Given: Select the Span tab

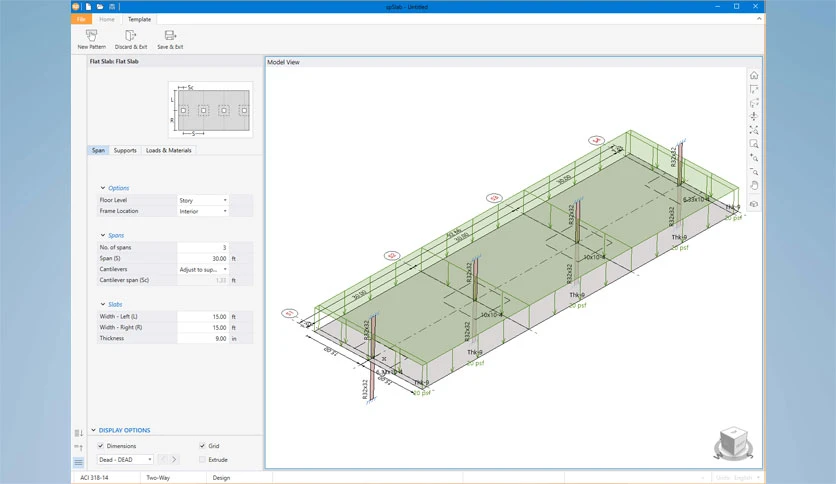Looking at the screenshot, I should (98, 150).
